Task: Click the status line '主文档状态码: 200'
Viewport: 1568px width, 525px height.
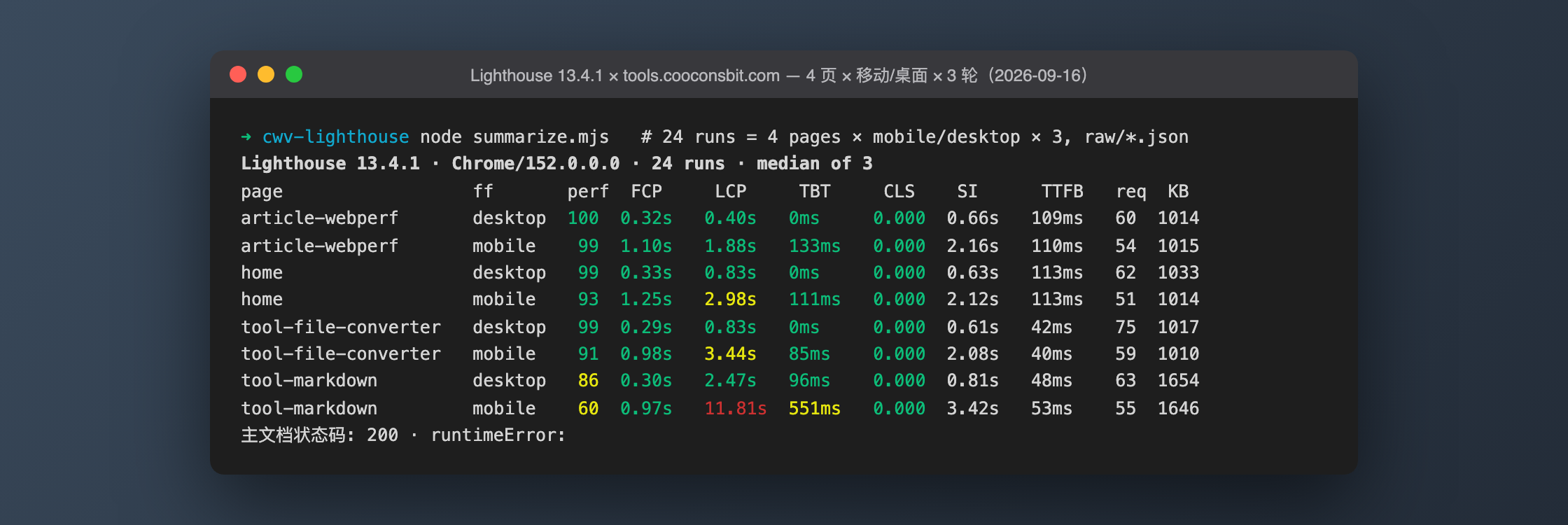Action: (320, 435)
